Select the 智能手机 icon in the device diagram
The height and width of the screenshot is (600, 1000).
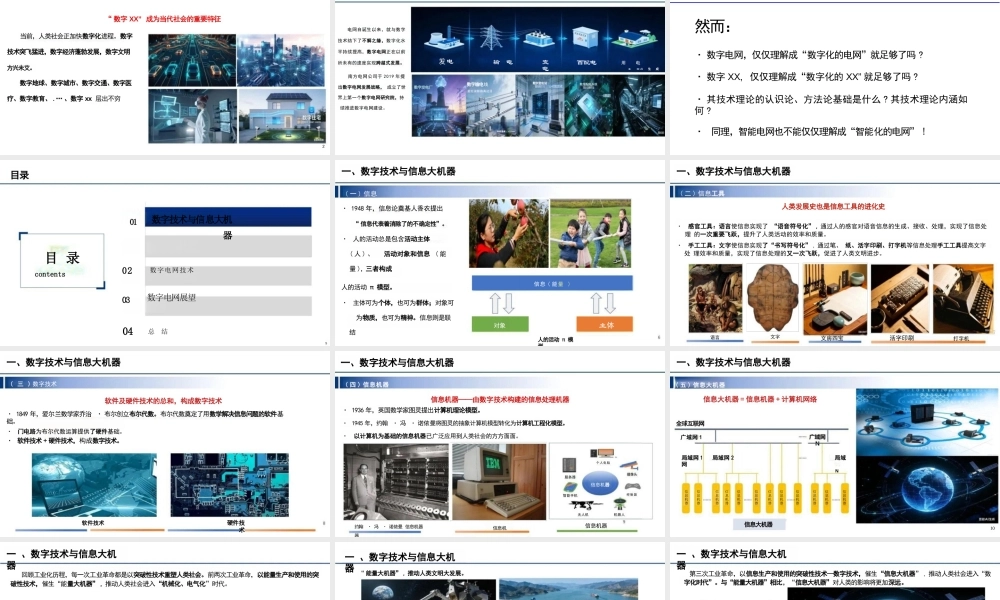(x=569, y=487)
